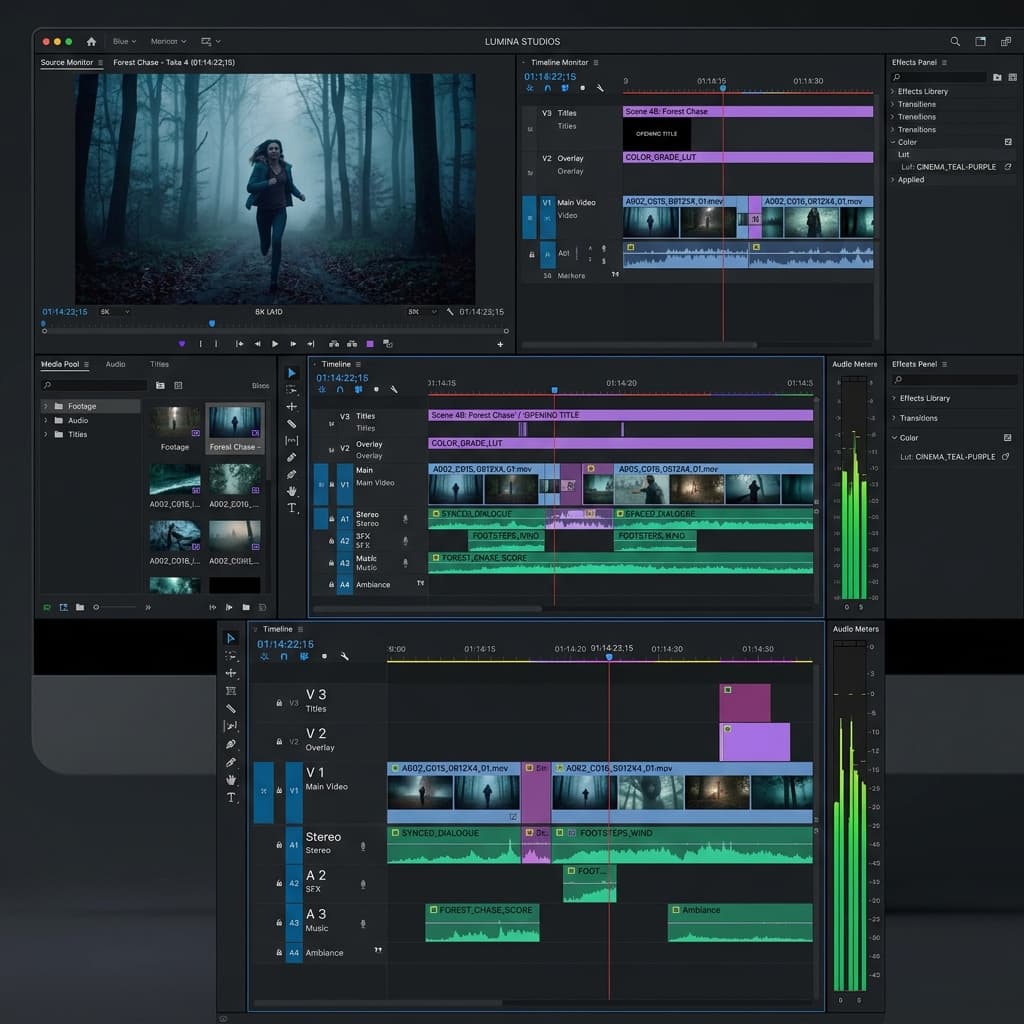Click the insert edit icon in Source Monitor transport
The height and width of the screenshot is (1024, 1024).
(334, 344)
